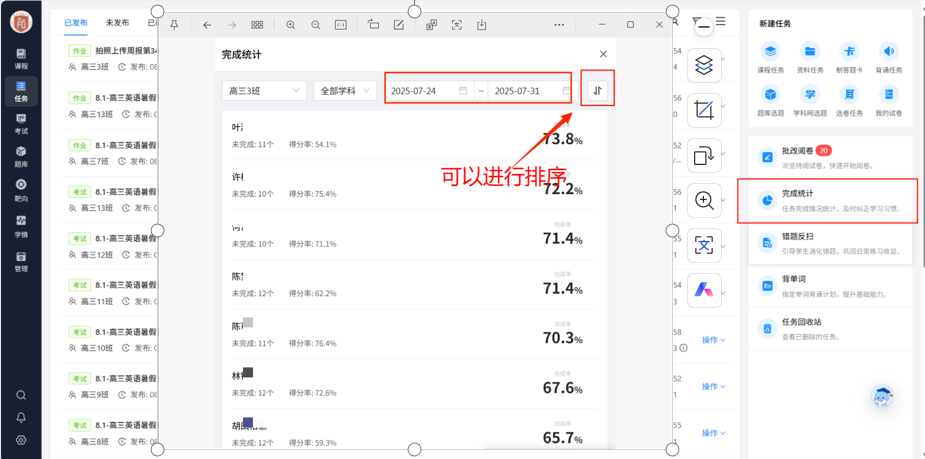
Task: Create a 课程任务 from new task panel
Action: pyautogui.click(x=770, y=57)
